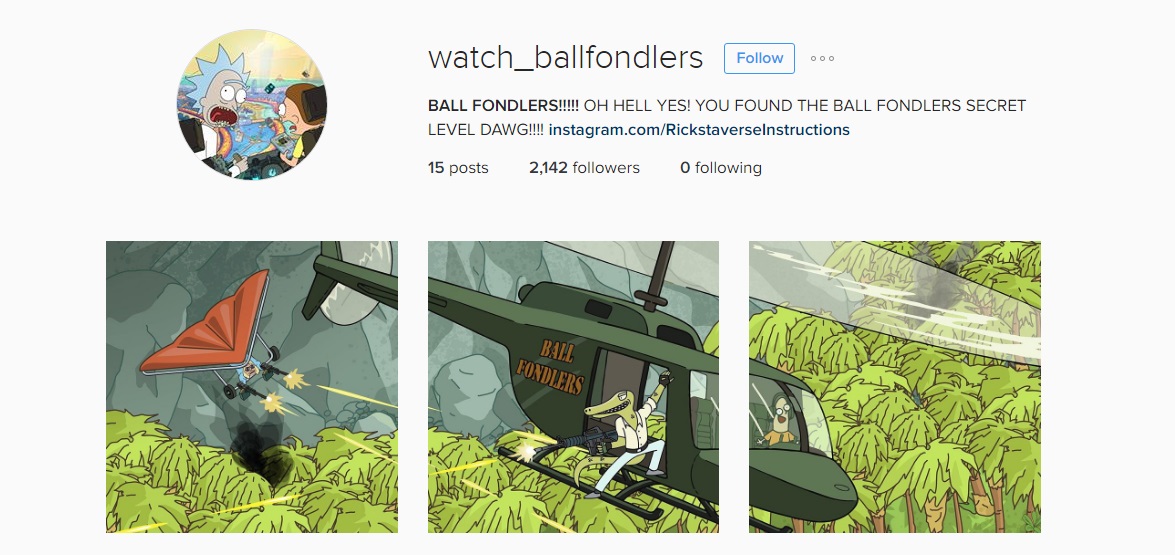Open the Ball Fondlers helicopter post
Image resolution: width=1175 pixels, height=555 pixels.
point(573,386)
